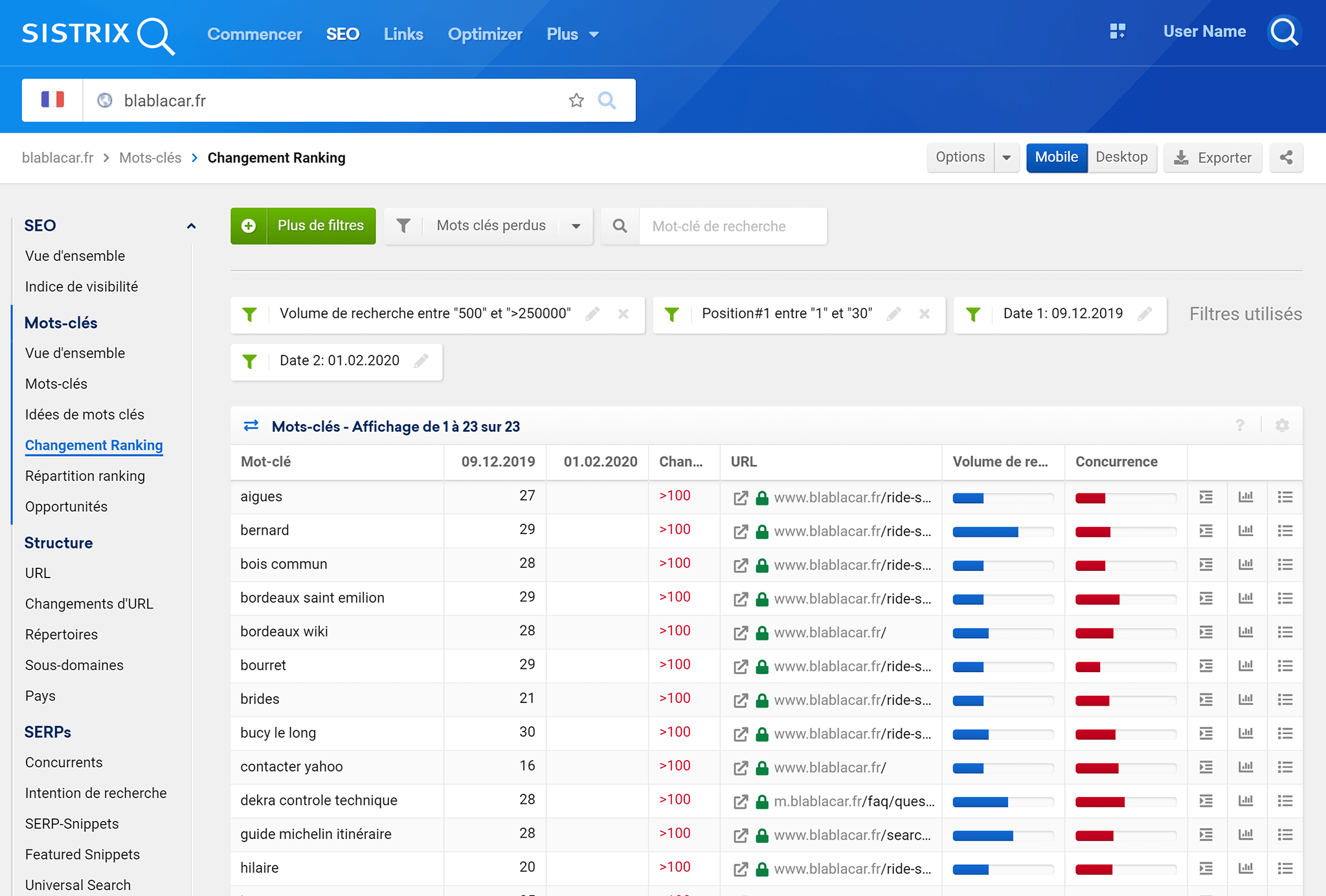1326x896 pixels.
Task: Click keyword 'bordeaux saint emilion'
Action: coord(312,598)
